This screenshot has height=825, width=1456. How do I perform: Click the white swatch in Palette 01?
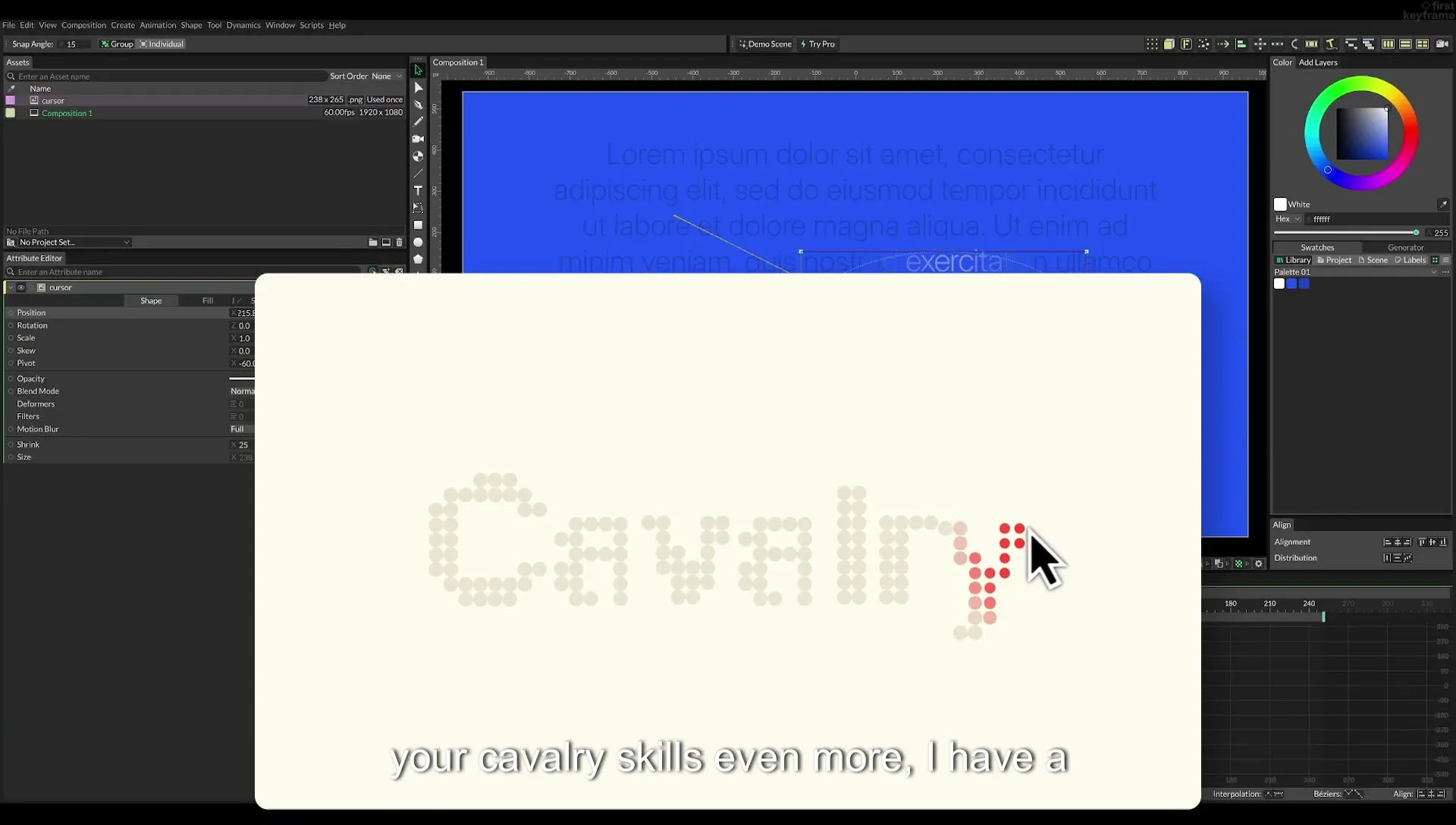click(x=1279, y=284)
